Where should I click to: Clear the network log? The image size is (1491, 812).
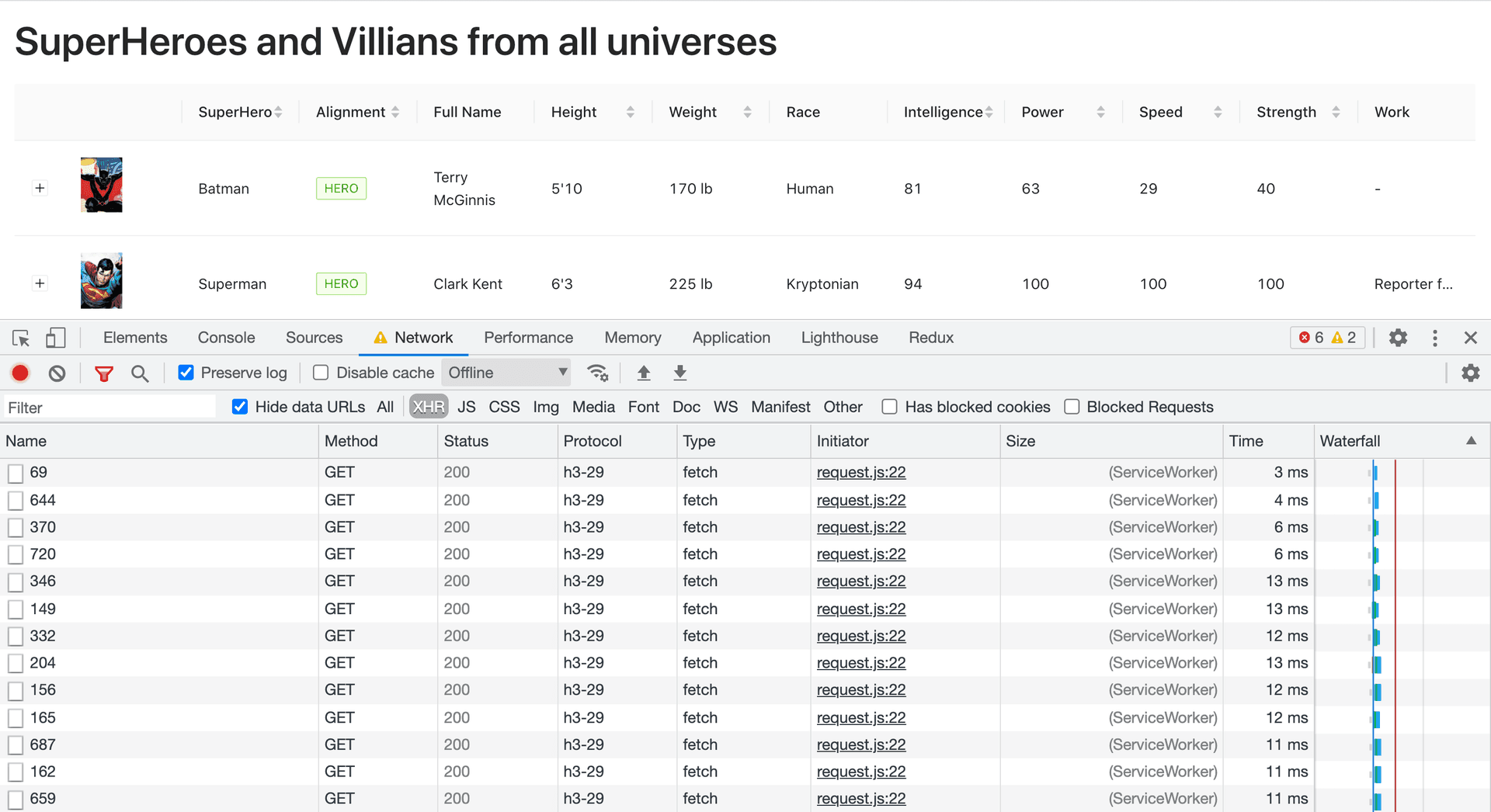tap(57, 373)
